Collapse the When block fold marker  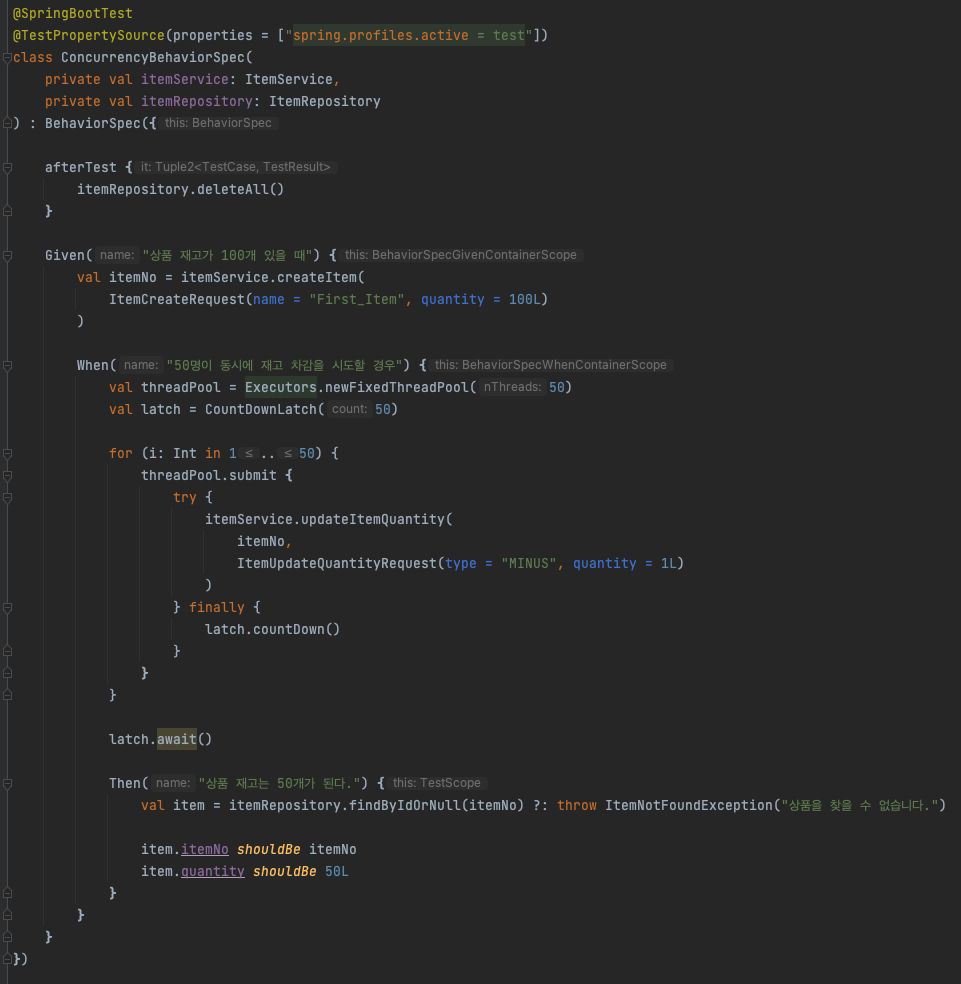(x=8, y=365)
